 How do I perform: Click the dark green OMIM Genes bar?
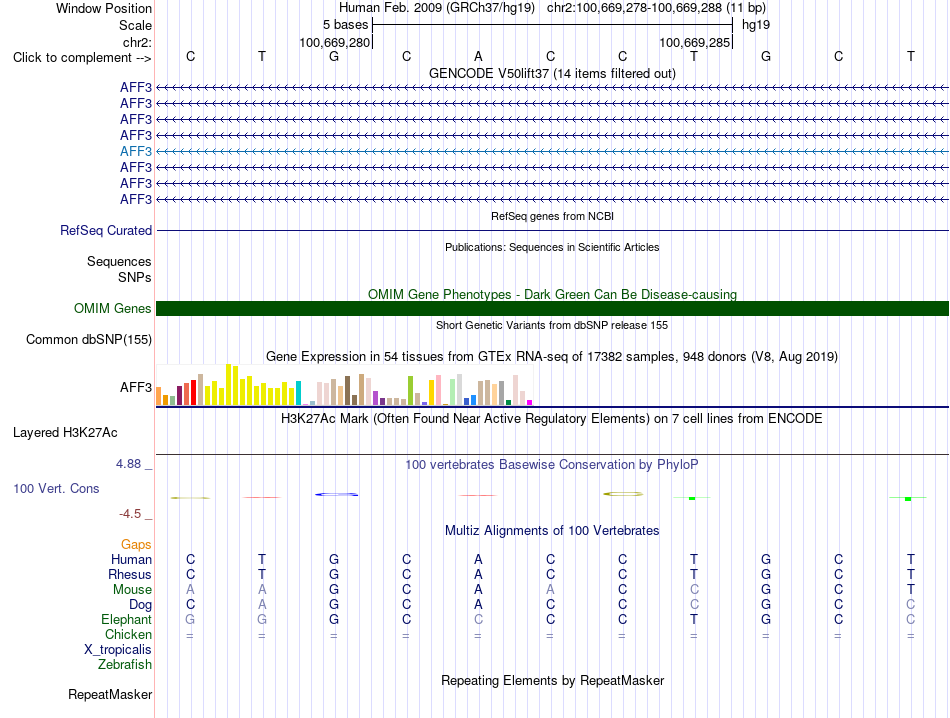(552, 308)
